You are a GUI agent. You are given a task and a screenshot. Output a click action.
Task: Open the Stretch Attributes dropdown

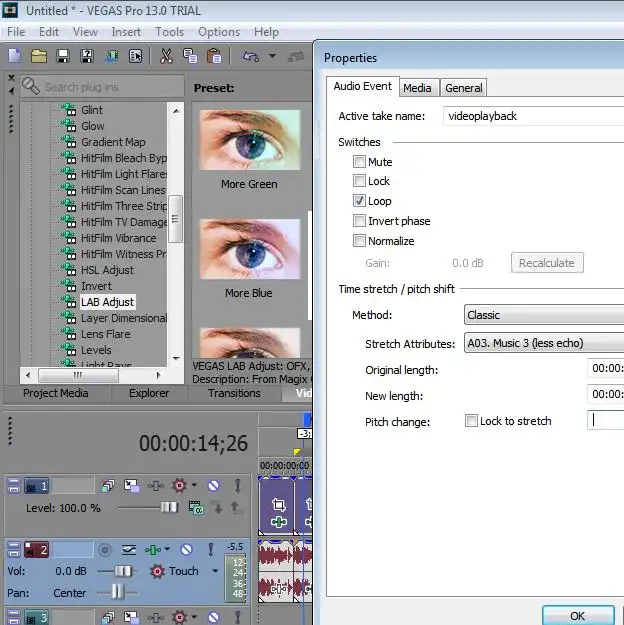point(544,343)
